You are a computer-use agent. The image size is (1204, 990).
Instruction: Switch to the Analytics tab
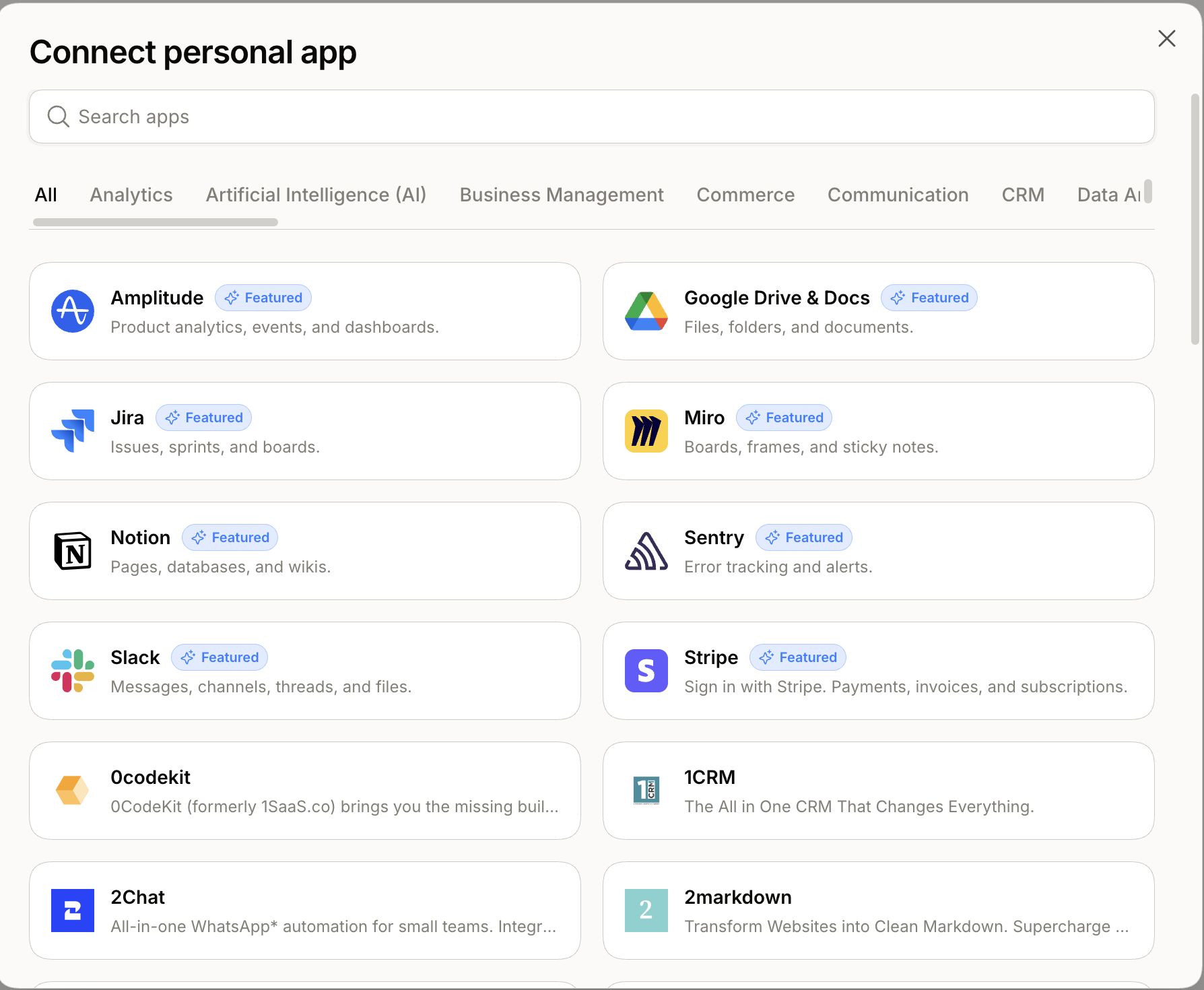(131, 195)
